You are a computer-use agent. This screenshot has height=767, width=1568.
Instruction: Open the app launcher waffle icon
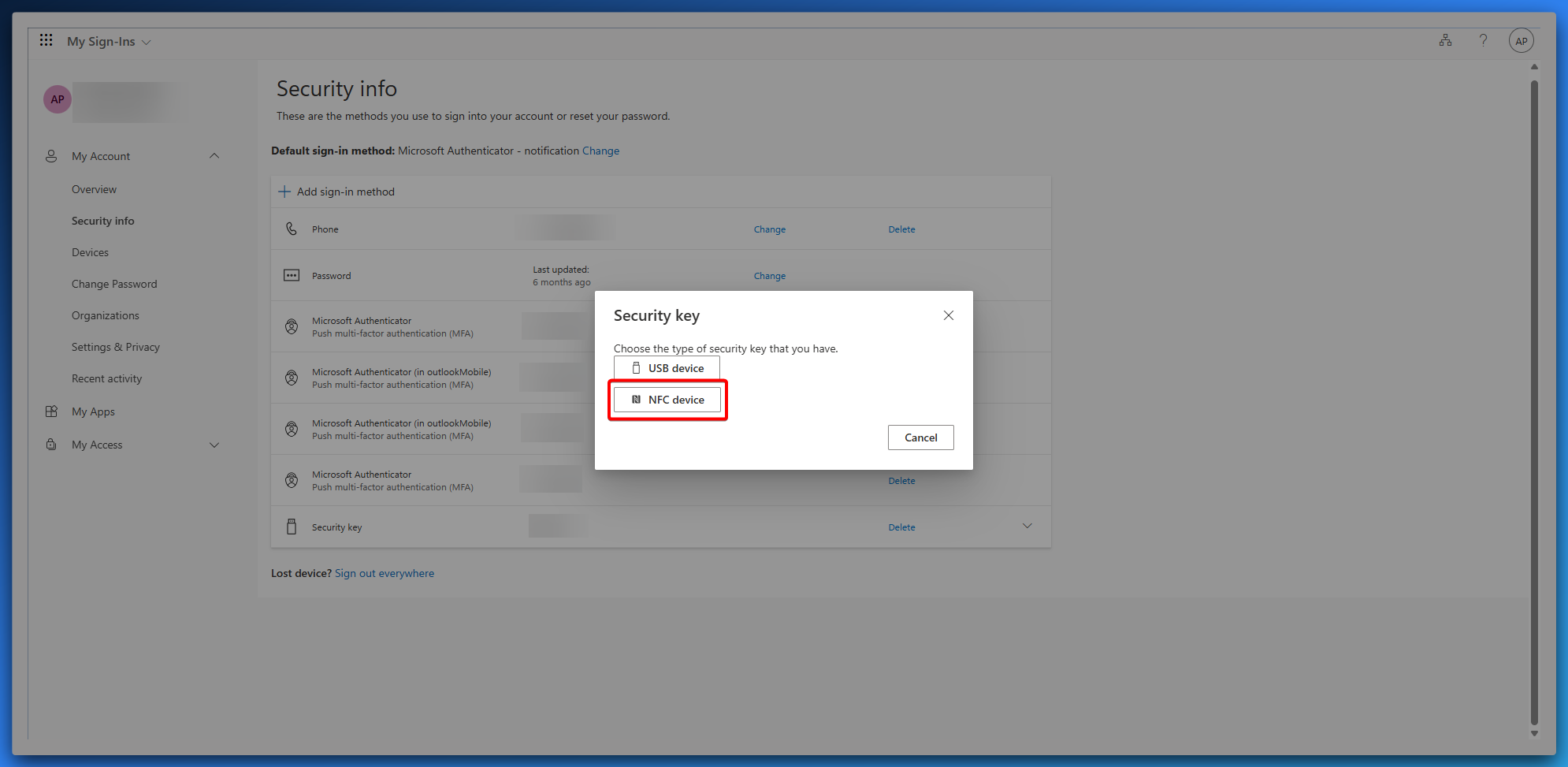coord(46,40)
